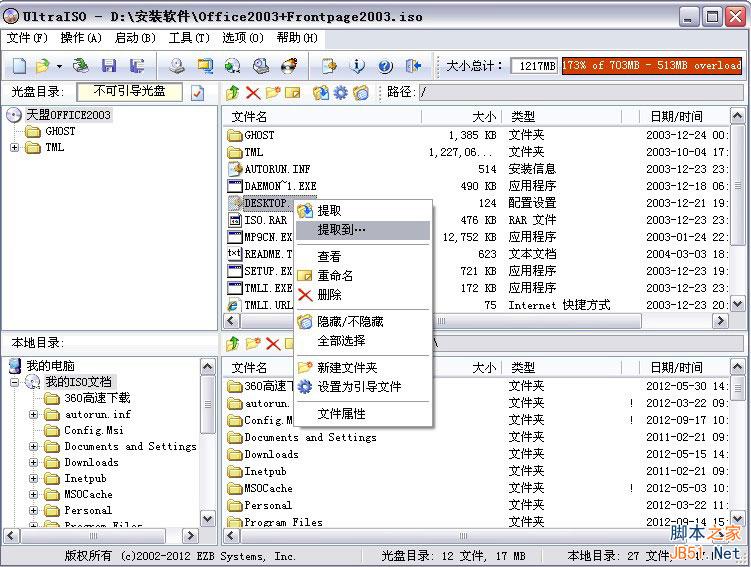
Task: Choose 全部选择 from the context menu
Action: click(363, 341)
